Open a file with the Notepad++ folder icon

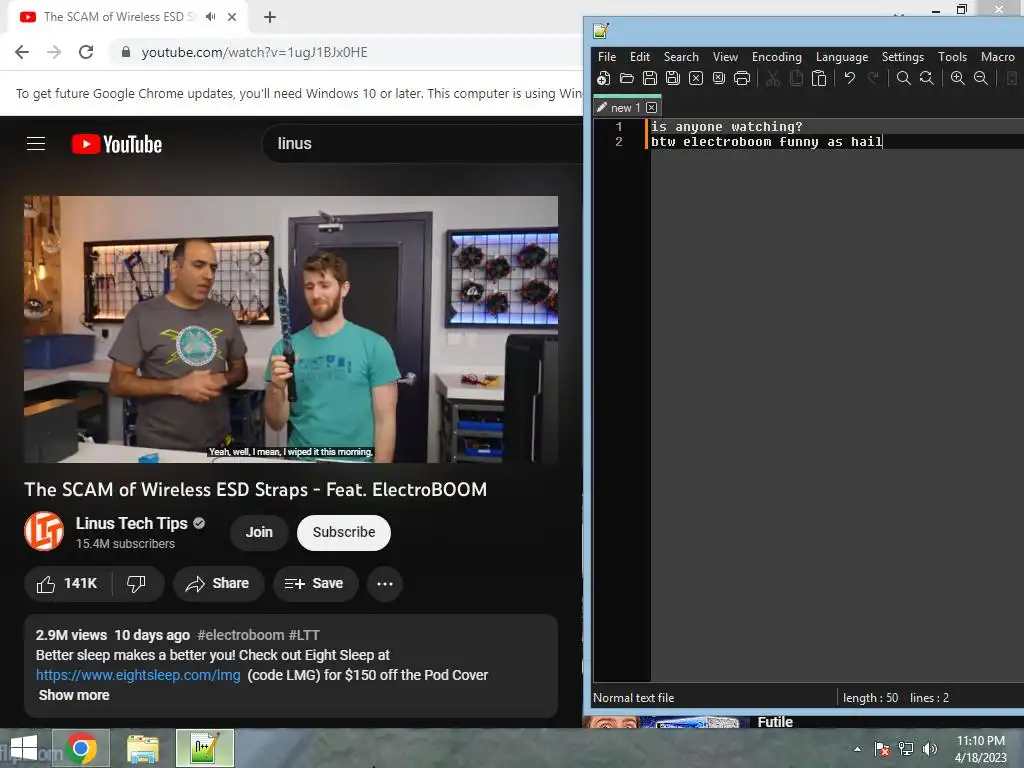[626, 78]
